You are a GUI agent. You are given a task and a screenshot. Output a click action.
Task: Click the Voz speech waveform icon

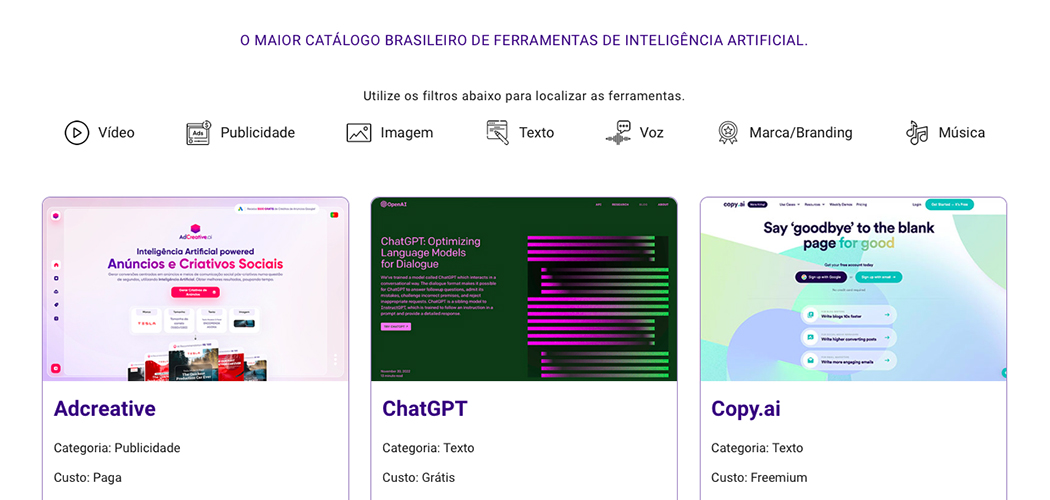(618, 133)
